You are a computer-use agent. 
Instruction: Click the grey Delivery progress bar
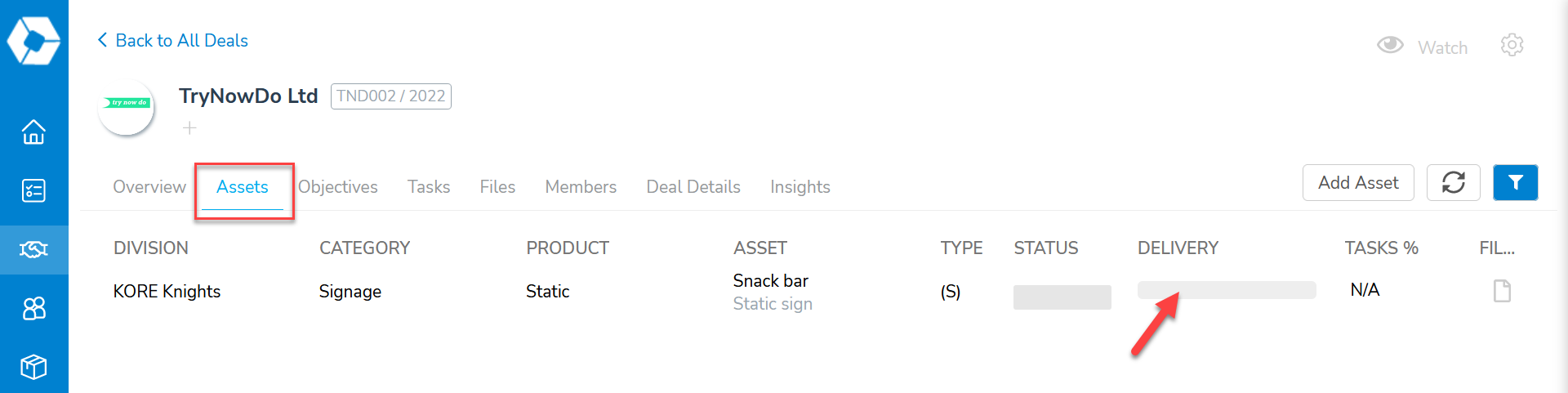click(x=1227, y=290)
